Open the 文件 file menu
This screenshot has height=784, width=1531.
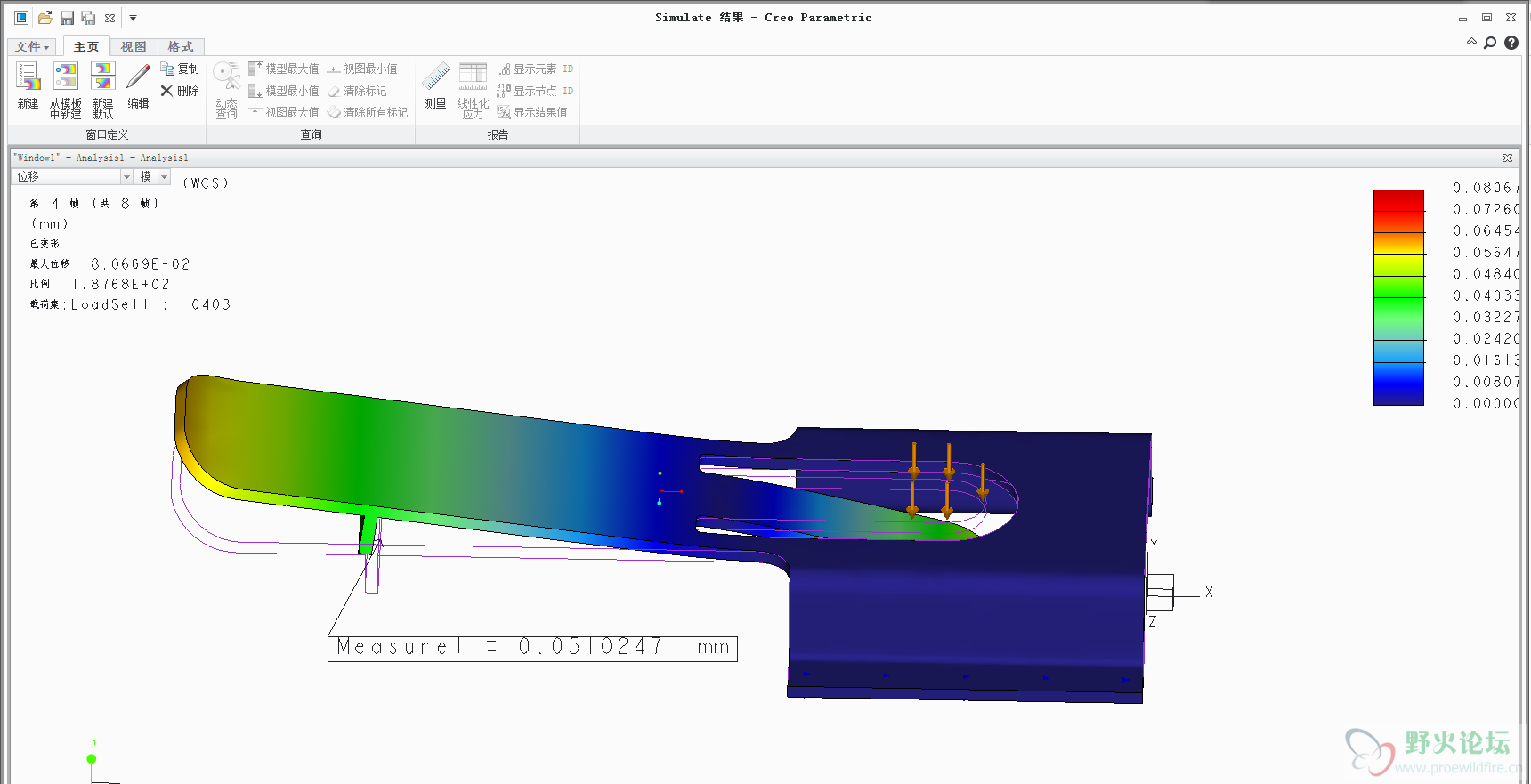[x=32, y=47]
